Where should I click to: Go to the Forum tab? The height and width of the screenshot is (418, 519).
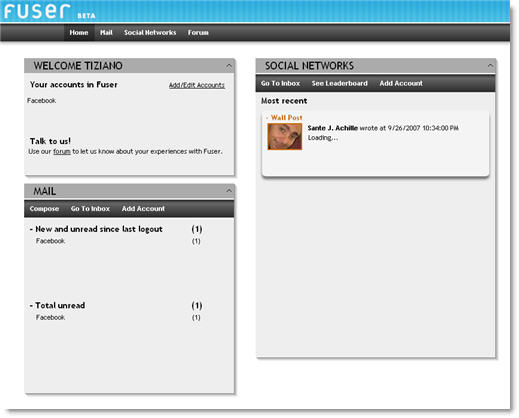(x=198, y=33)
